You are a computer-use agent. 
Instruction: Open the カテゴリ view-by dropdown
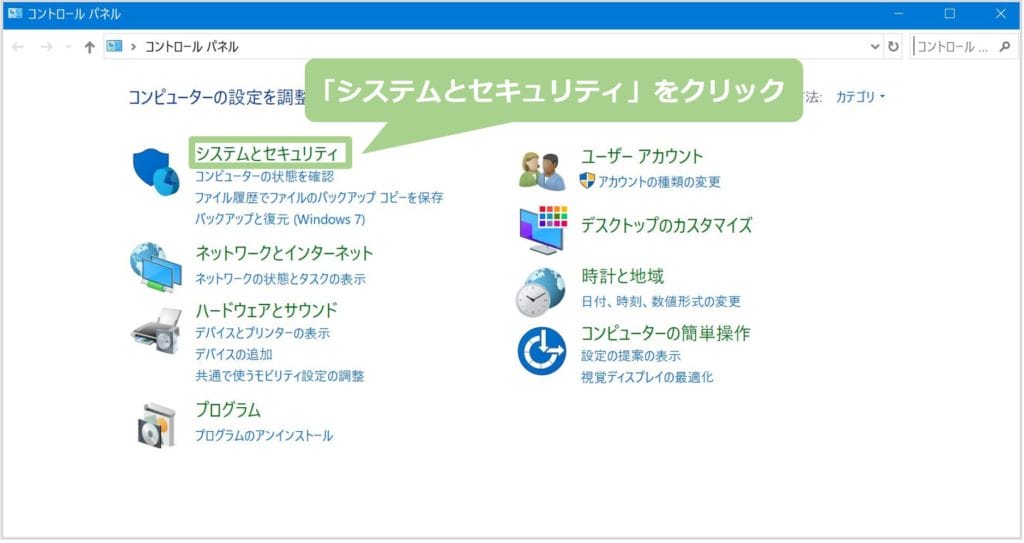(860, 97)
